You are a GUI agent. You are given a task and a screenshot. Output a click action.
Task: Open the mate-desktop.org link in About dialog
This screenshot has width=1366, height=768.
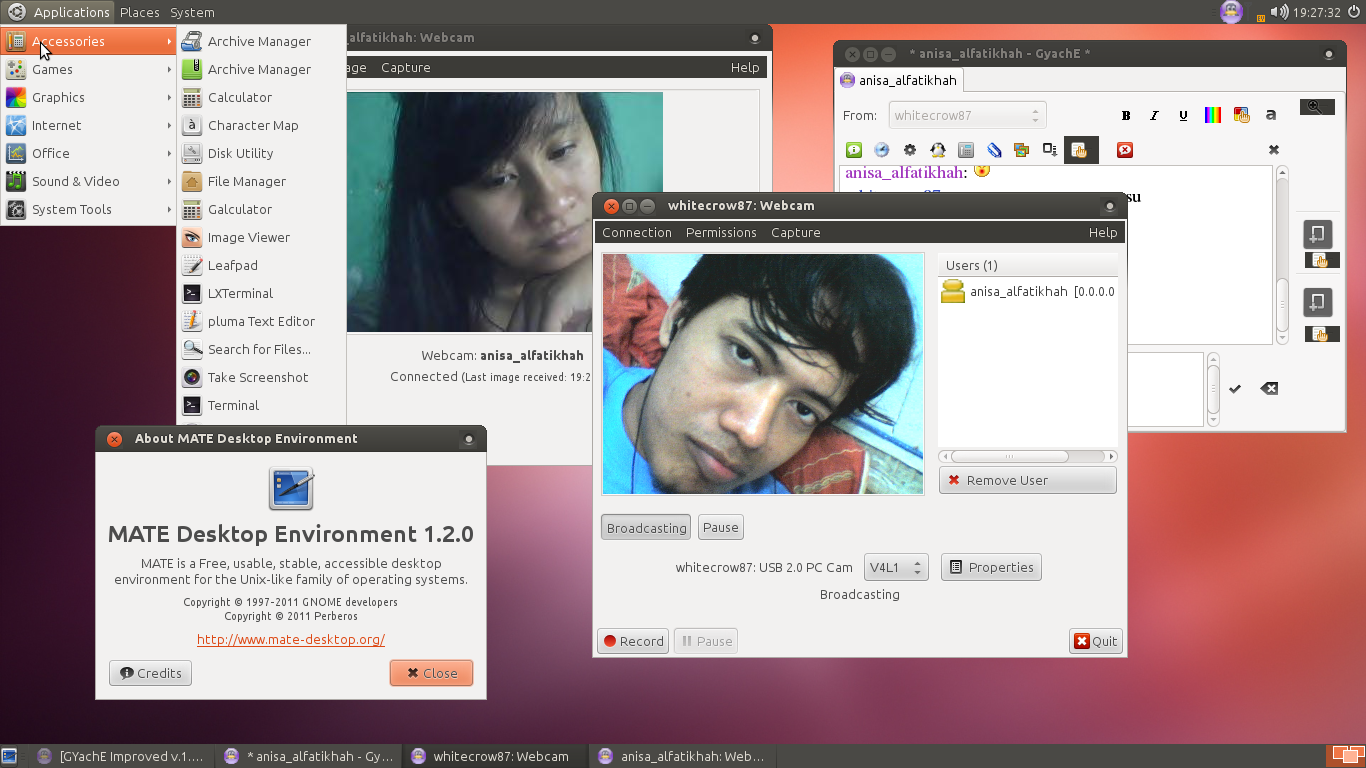point(290,640)
